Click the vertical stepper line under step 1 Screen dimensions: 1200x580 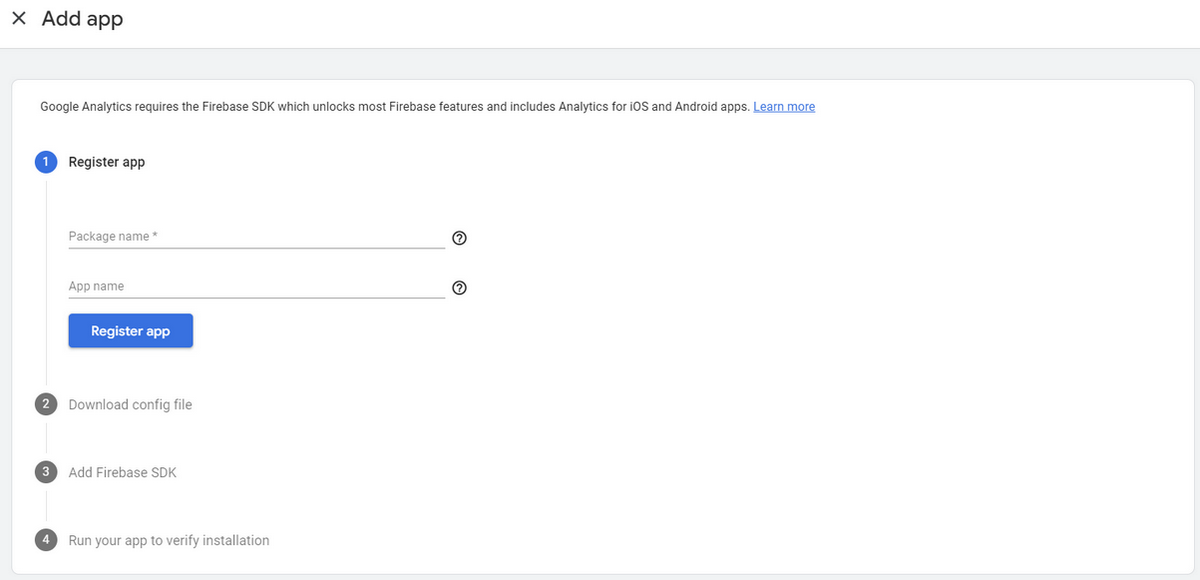[x=46, y=280]
